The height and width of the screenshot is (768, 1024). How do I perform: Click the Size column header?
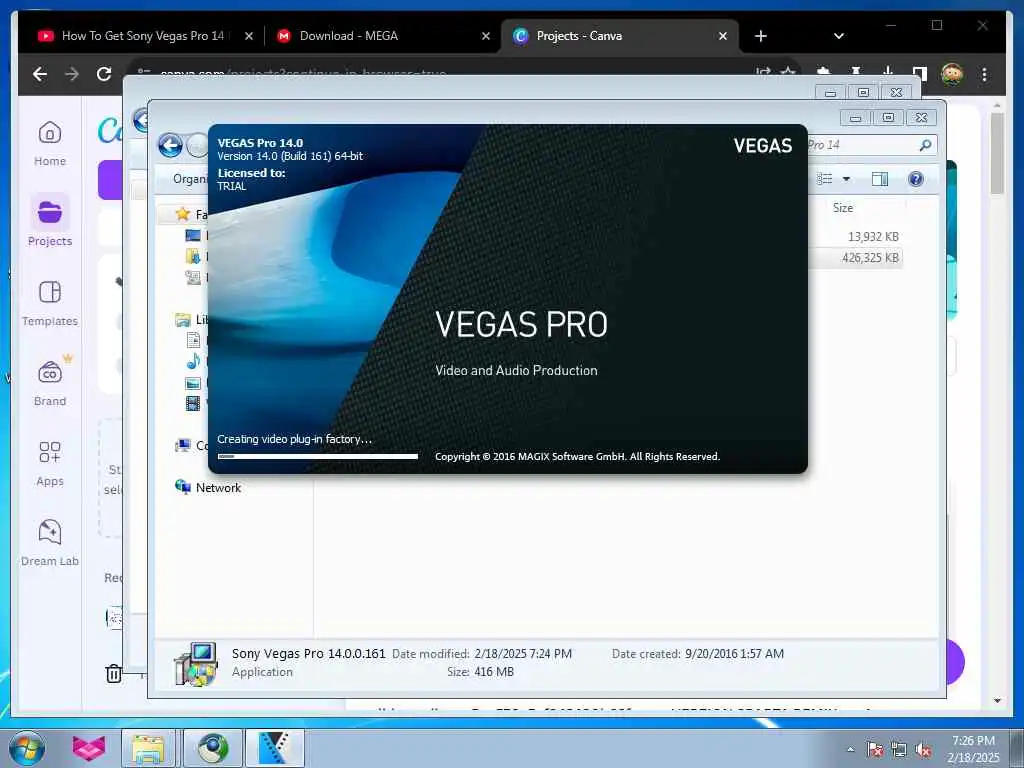(x=842, y=208)
